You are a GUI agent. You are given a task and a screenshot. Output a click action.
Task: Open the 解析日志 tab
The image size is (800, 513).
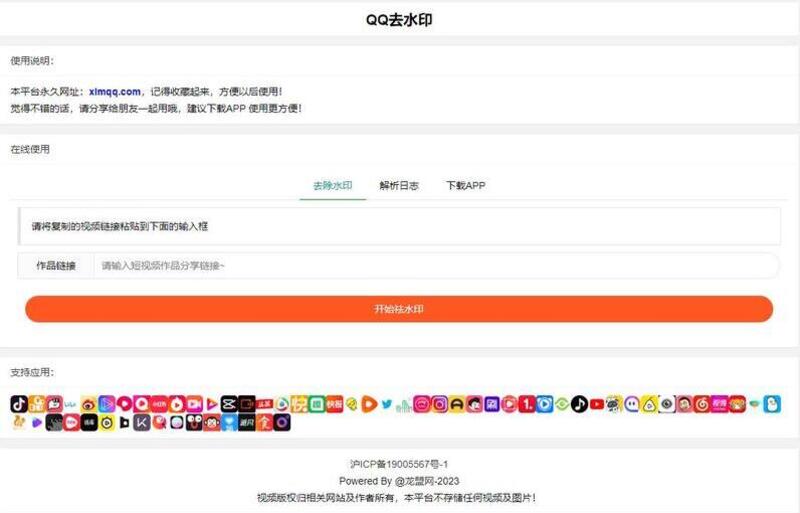[399, 186]
